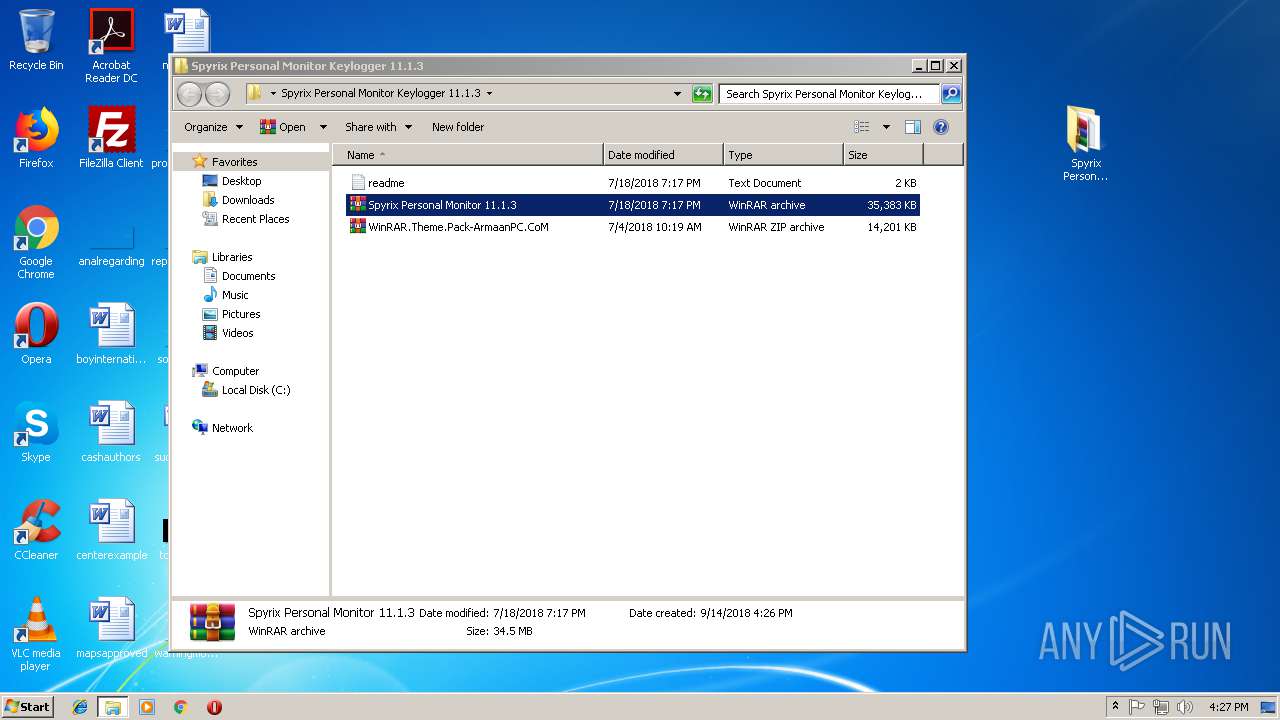This screenshot has width=1280, height=720.
Task: Open centerexample Word document on desktop
Action: tap(111, 530)
